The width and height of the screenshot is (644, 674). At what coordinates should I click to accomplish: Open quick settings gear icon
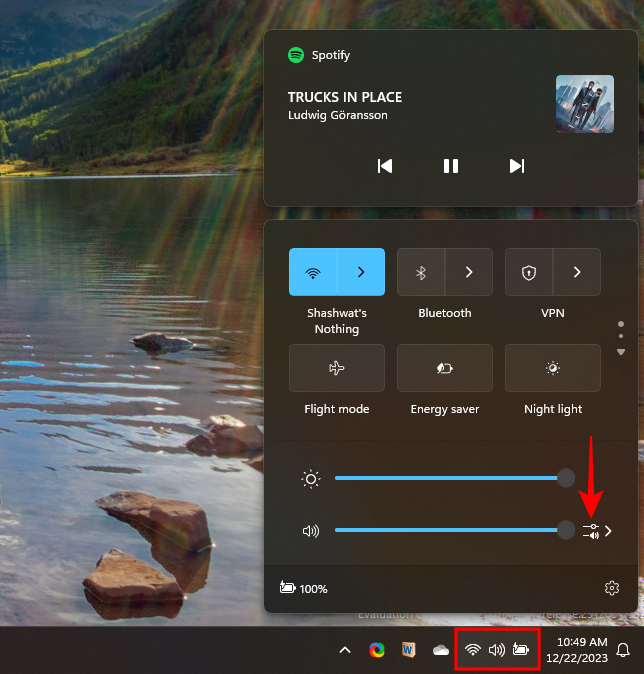[x=612, y=588]
